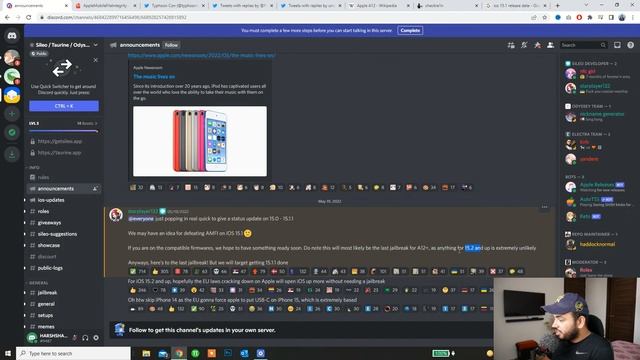640x360 pixels.
Task: Open the roles channel
Action: point(63,211)
